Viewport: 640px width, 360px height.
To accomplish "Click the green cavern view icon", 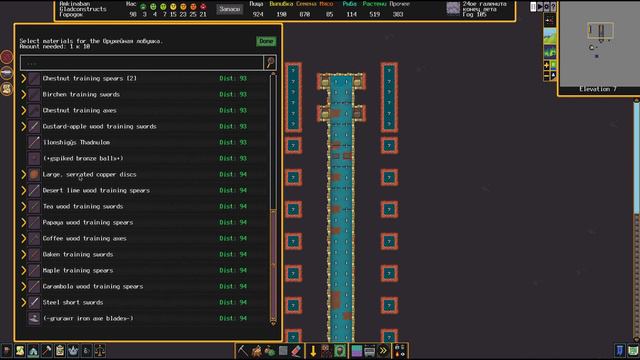I will pyautogui.click(x=550, y=52).
